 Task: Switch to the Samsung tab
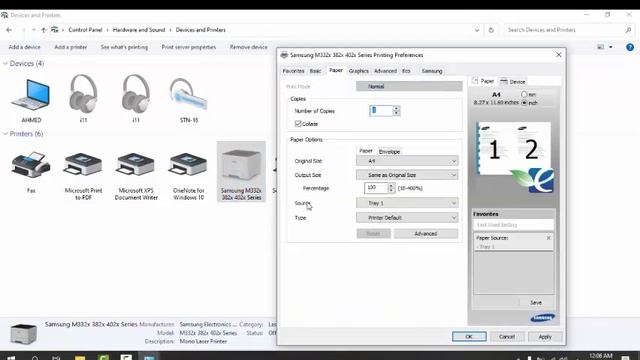432,71
